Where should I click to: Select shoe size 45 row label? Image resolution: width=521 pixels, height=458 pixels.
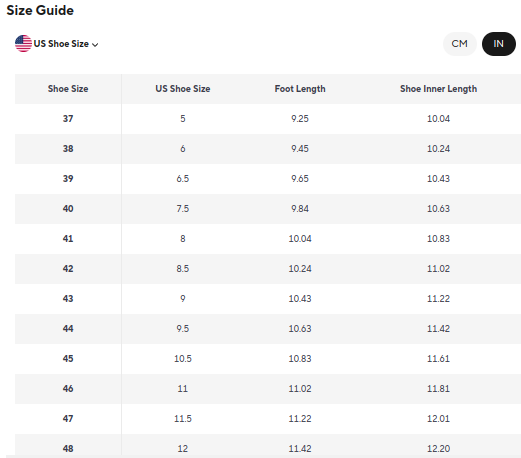coord(68,359)
